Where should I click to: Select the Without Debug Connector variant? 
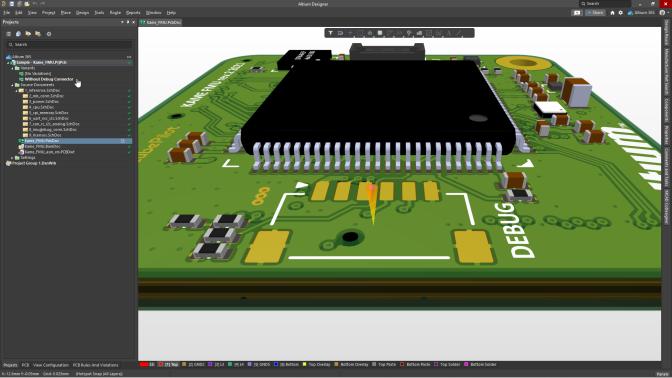pos(49,79)
